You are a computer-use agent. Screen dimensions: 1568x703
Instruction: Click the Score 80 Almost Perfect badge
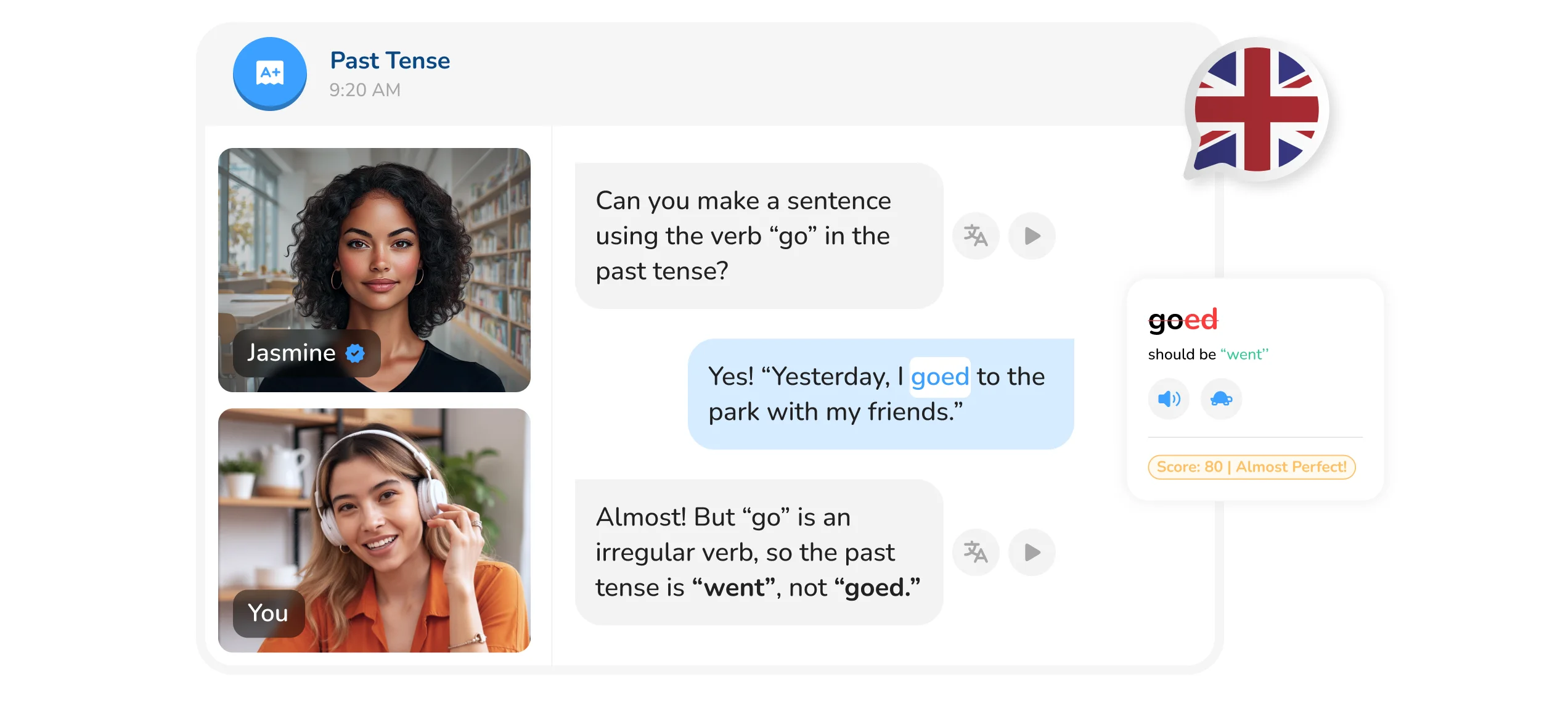[1252, 467]
